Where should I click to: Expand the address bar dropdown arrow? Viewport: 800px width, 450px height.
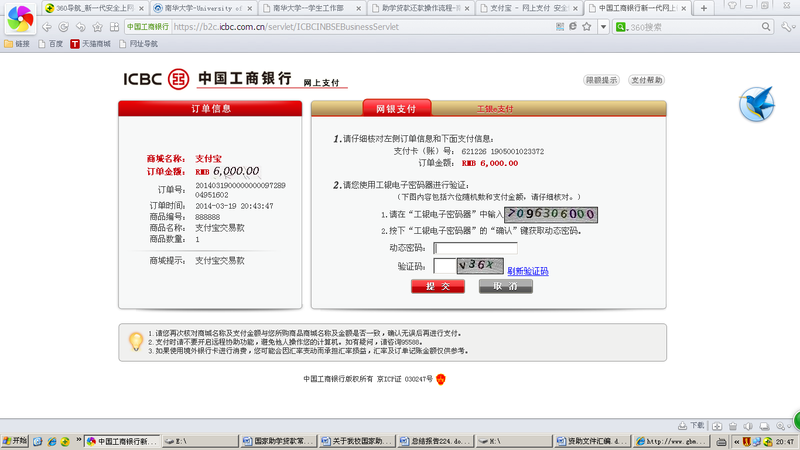coord(603,27)
